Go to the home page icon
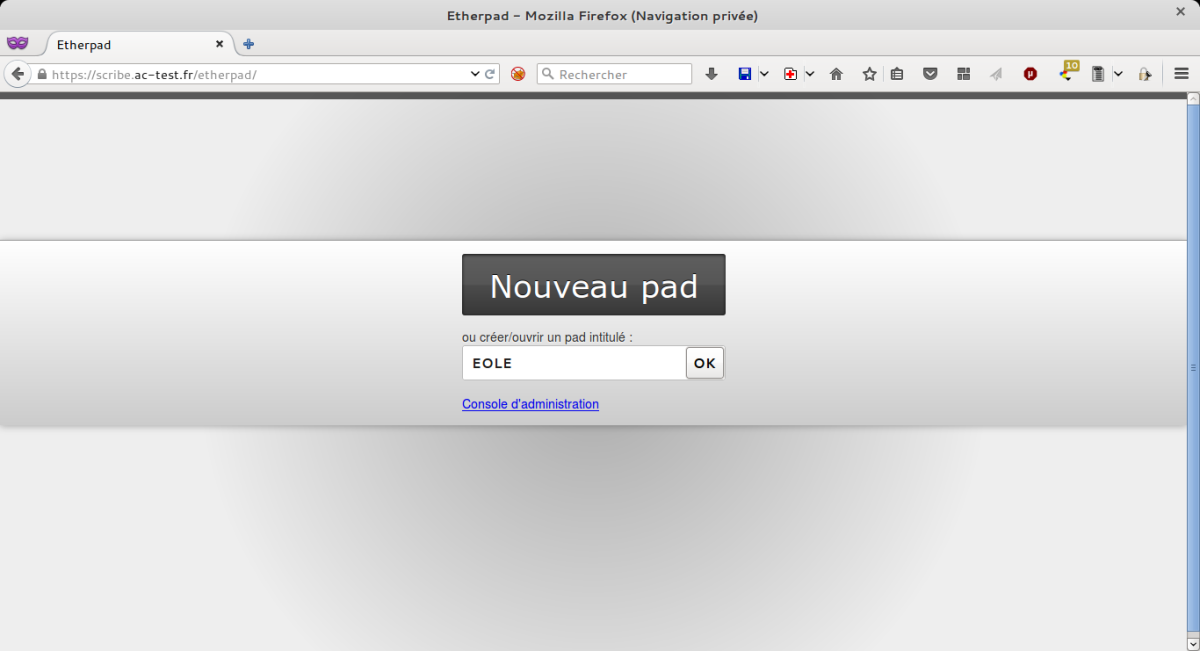Screen dimensions: 1200x651 coord(836,74)
